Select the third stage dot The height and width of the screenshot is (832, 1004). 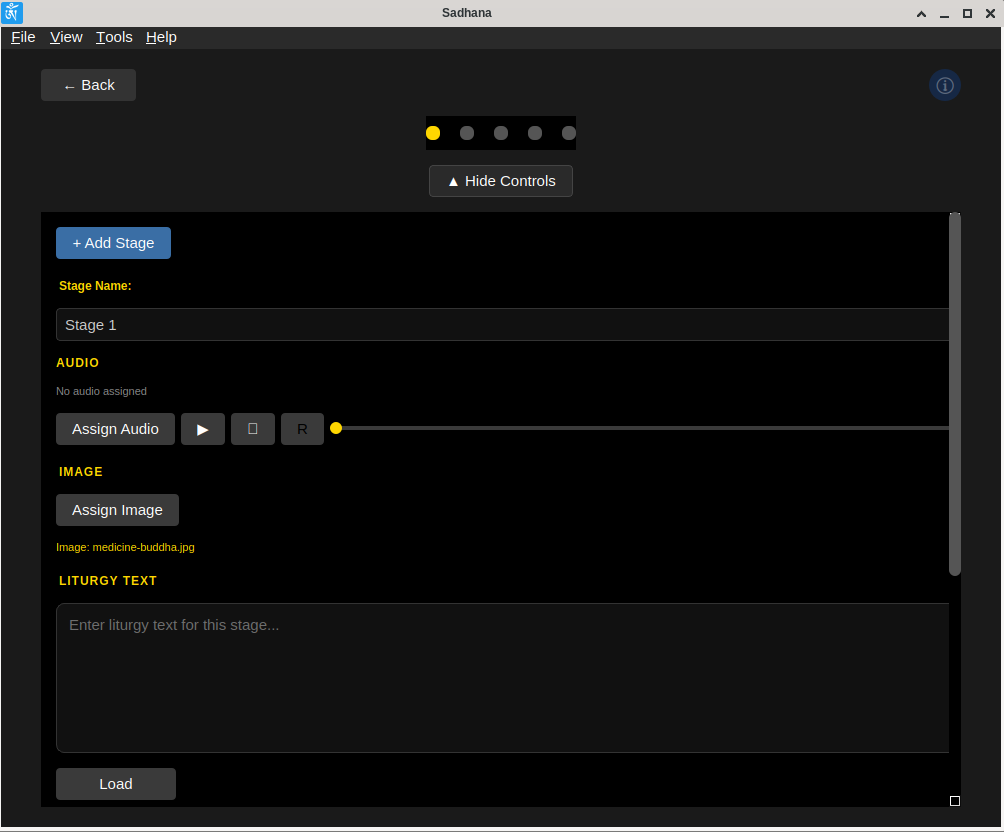pos(501,133)
